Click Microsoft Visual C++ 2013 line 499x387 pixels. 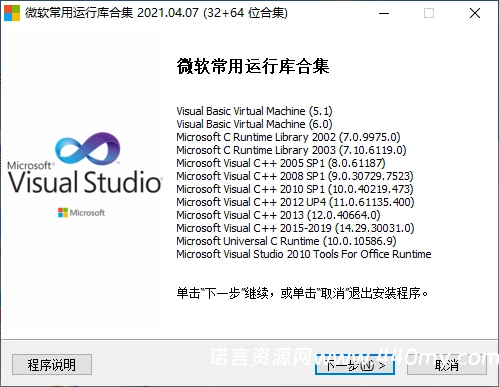(278, 215)
